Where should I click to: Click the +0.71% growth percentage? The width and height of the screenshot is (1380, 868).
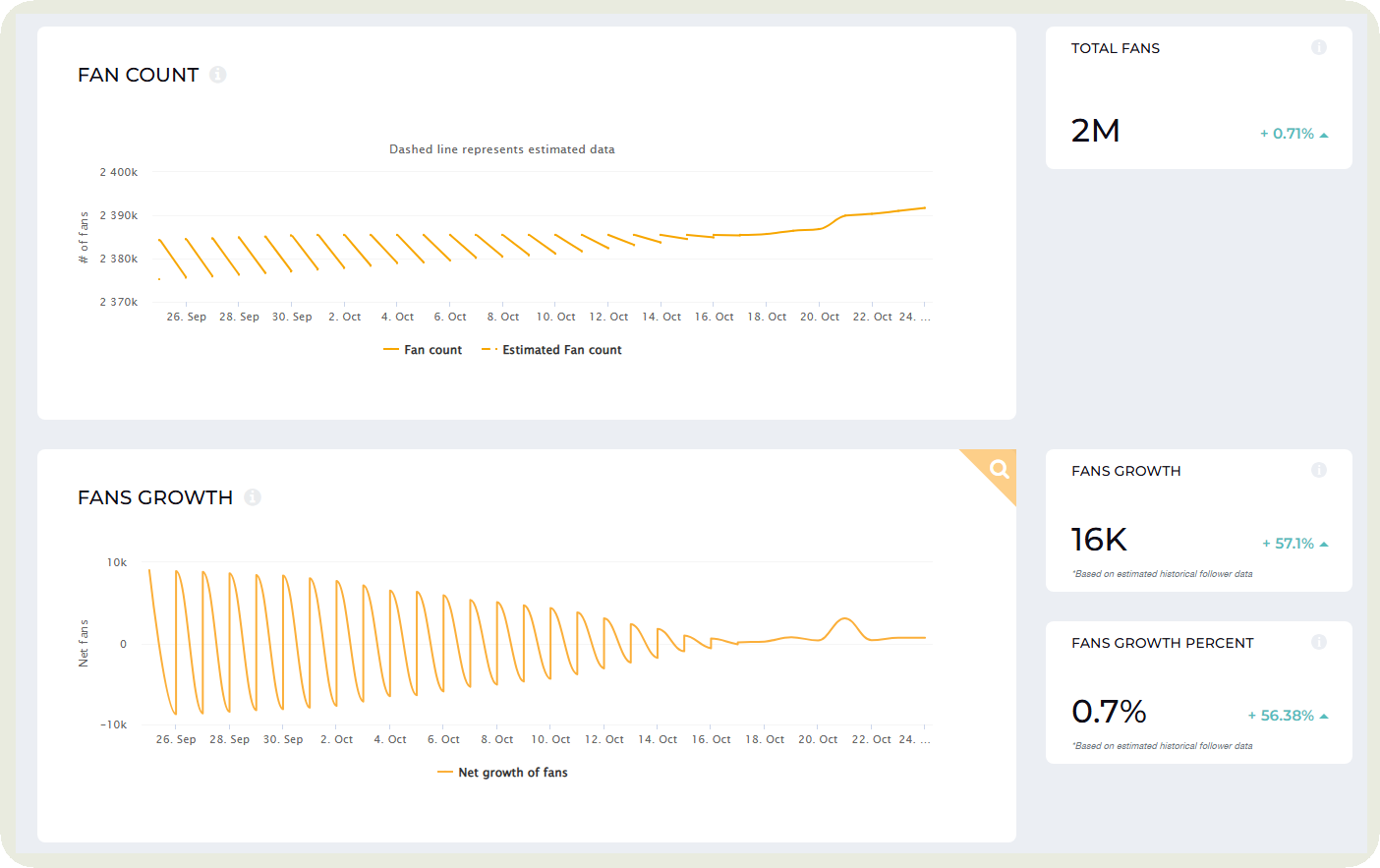(x=1289, y=133)
